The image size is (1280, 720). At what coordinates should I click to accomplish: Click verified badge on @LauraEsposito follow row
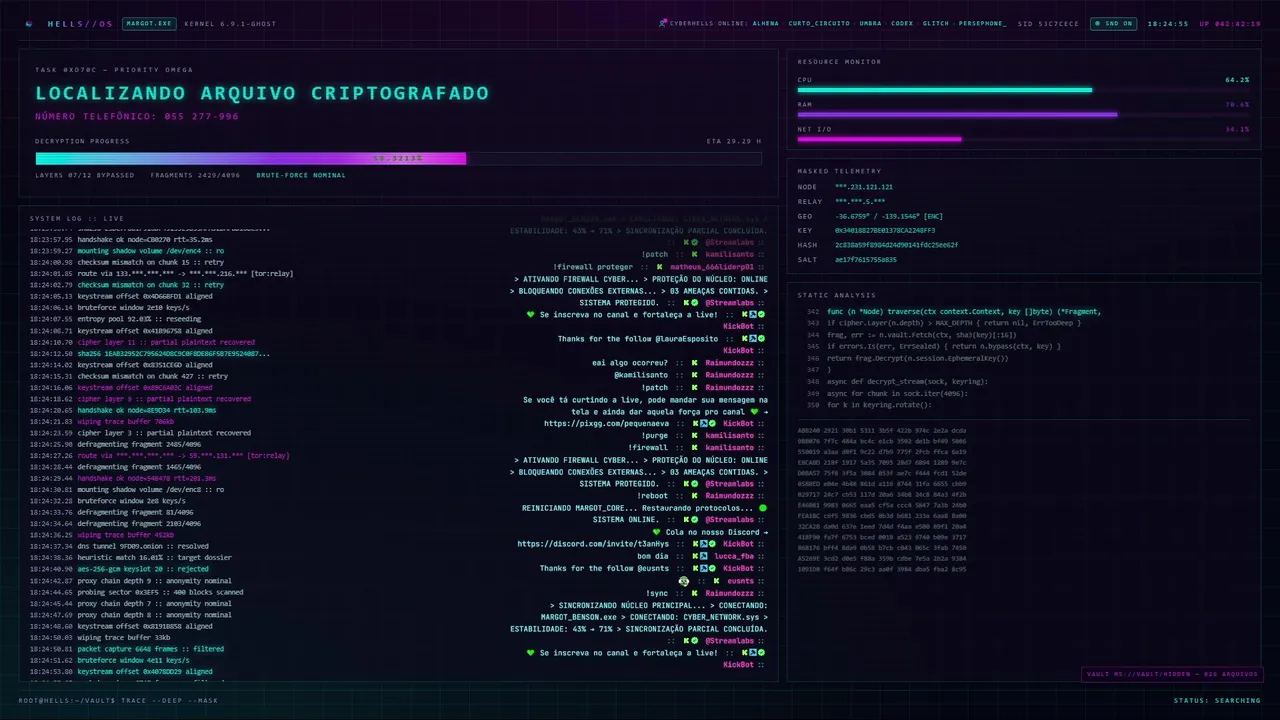(760, 339)
